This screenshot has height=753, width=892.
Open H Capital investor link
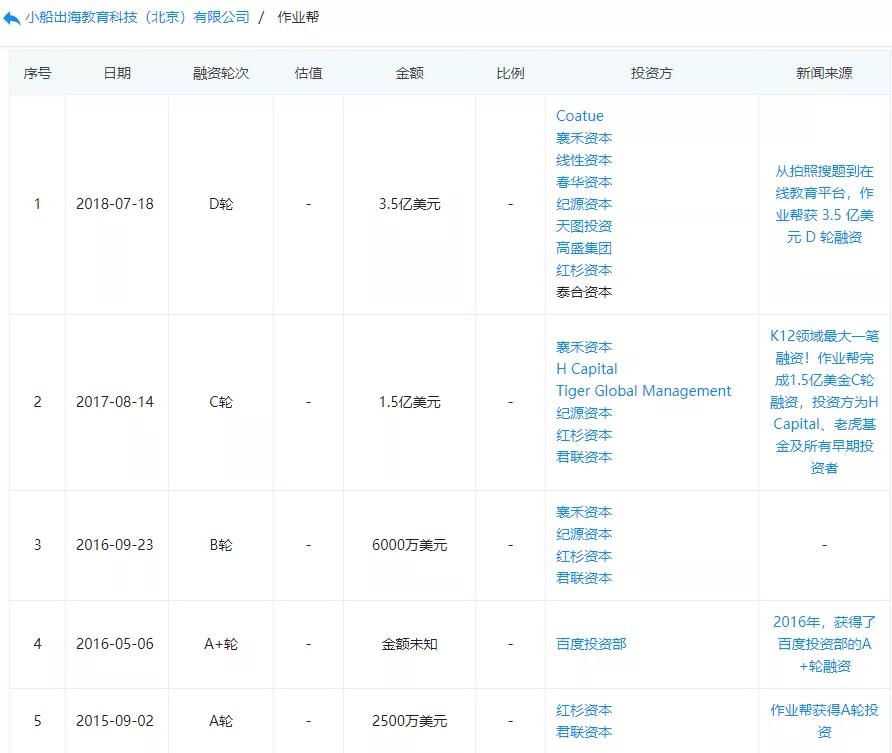coord(587,369)
